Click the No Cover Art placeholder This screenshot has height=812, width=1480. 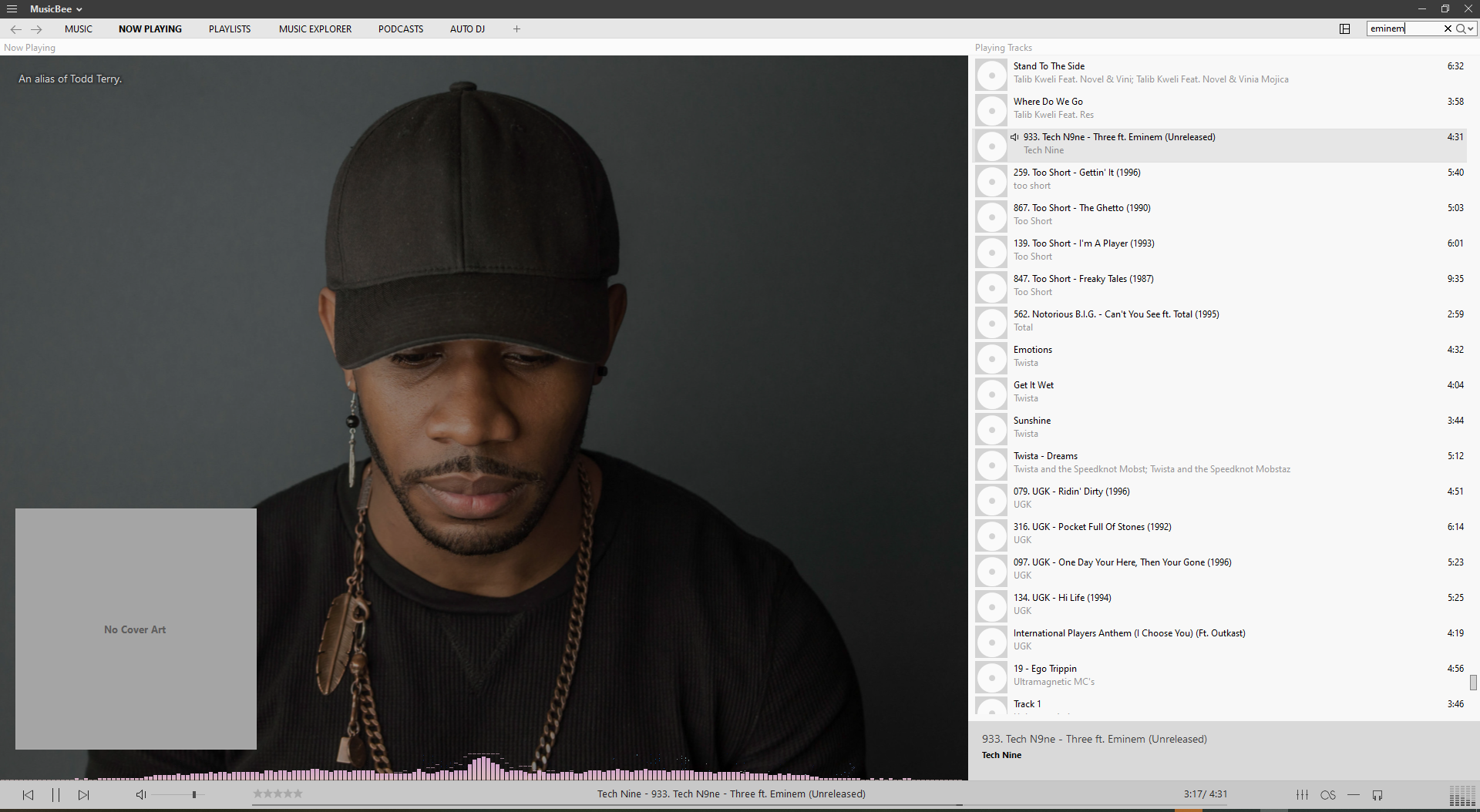[136, 629]
